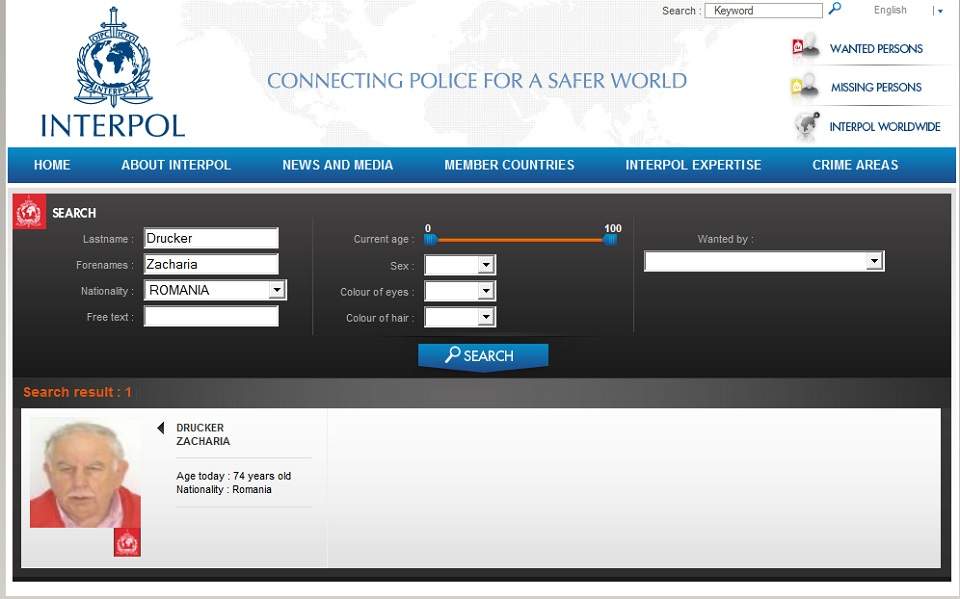Select the English language link
This screenshot has width=960, height=599.
click(890, 10)
